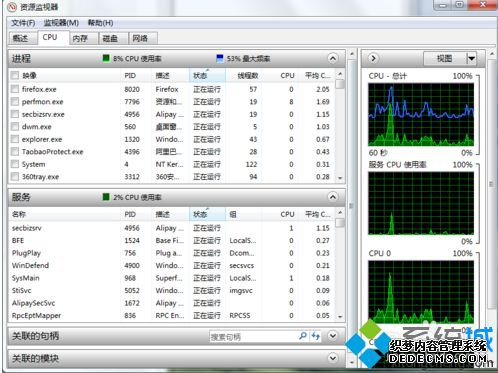The width and height of the screenshot is (498, 373).
Task: Select the AlipaySecSvc service row
Action: [x=172, y=303]
